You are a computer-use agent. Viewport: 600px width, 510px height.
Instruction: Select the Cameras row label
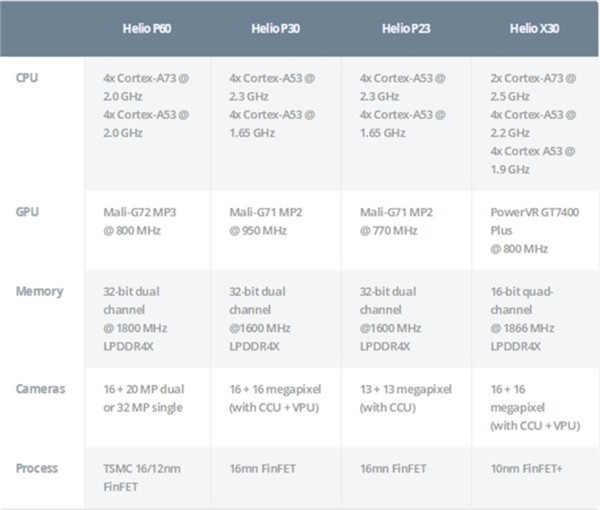click(41, 387)
